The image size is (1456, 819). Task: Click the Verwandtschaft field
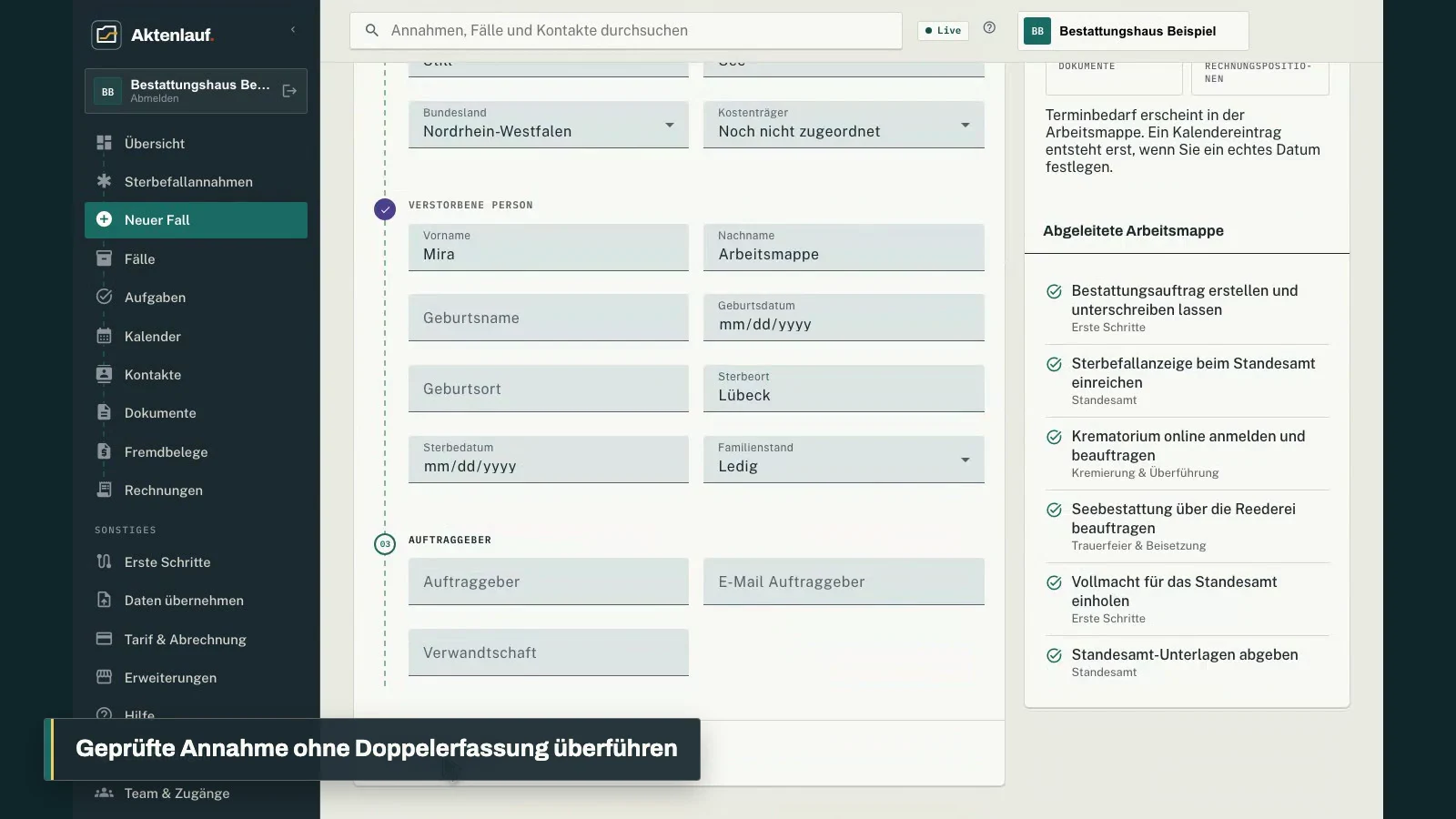pyautogui.click(x=549, y=652)
